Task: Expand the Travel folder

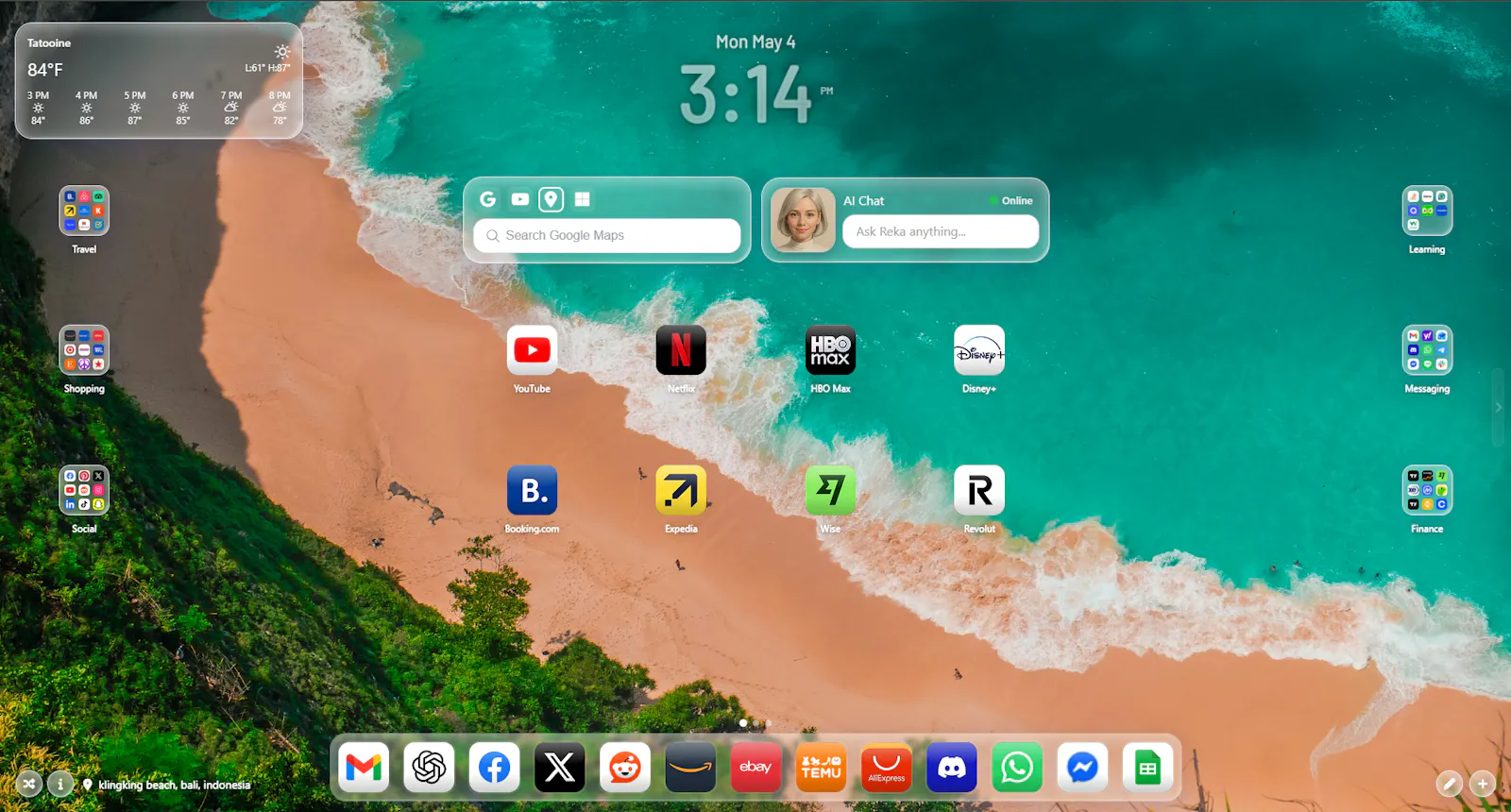Action: (x=84, y=211)
